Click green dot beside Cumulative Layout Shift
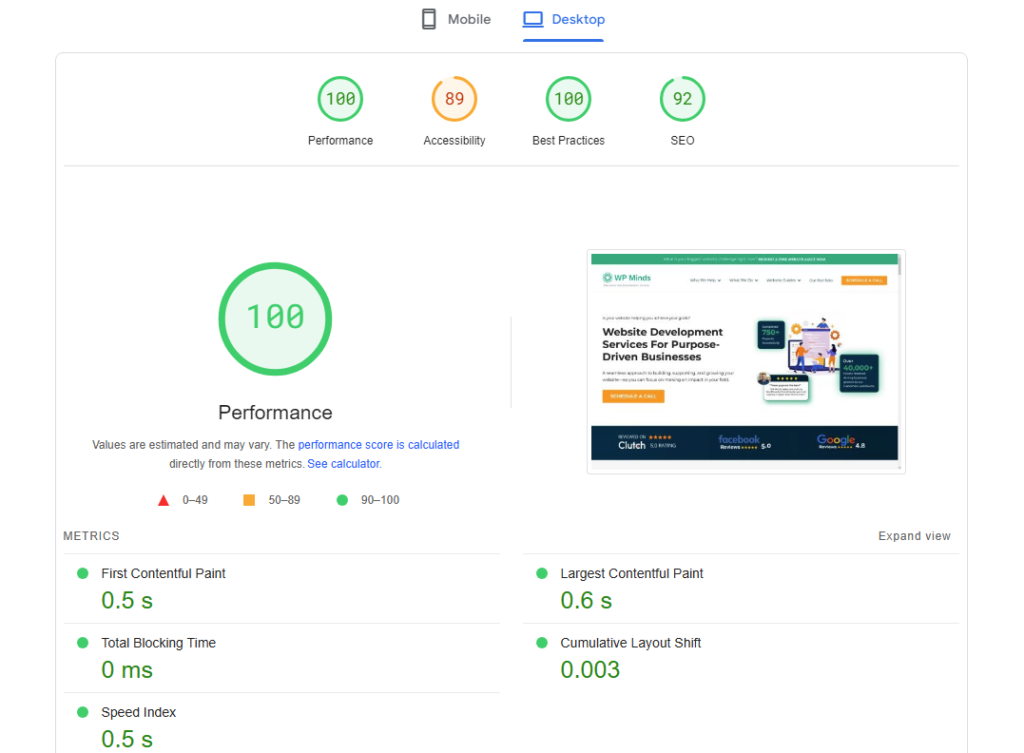The height and width of the screenshot is (753, 1024). point(541,643)
